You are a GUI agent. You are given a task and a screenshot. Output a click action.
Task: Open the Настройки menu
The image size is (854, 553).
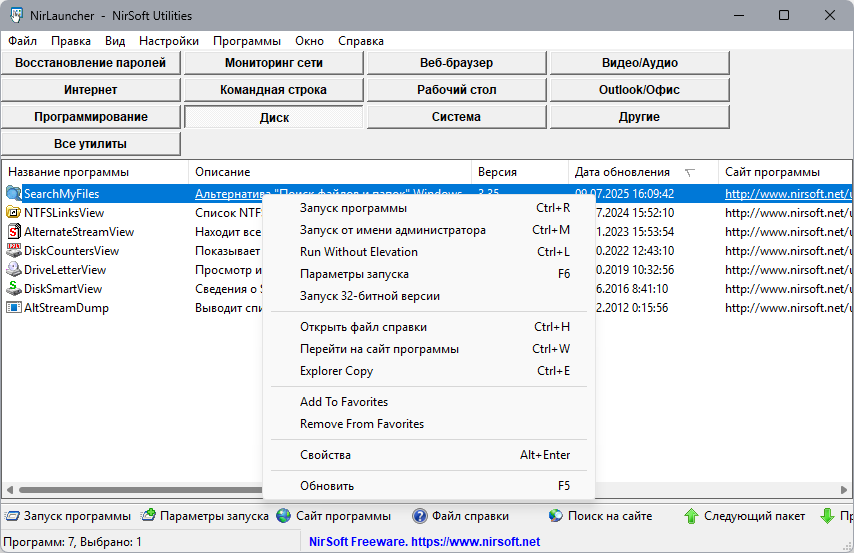(x=169, y=41)
